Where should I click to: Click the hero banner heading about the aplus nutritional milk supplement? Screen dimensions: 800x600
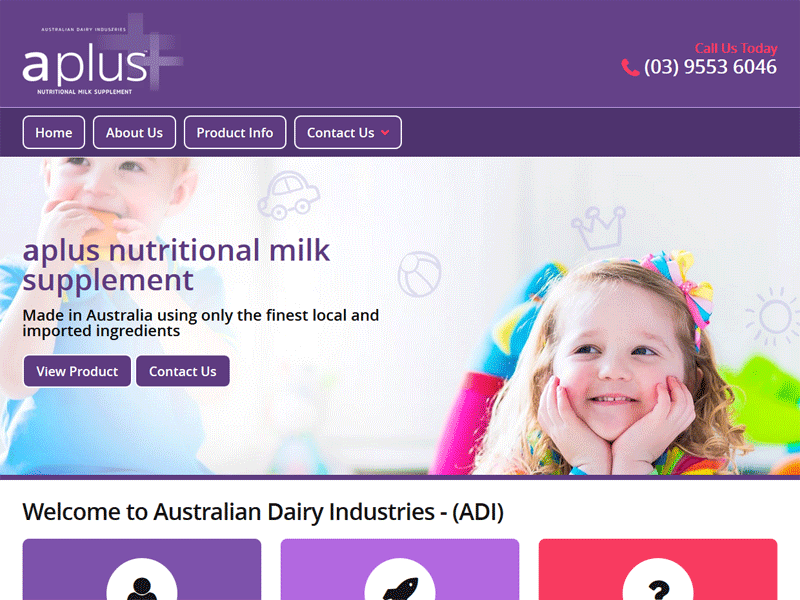pos(176,265)
